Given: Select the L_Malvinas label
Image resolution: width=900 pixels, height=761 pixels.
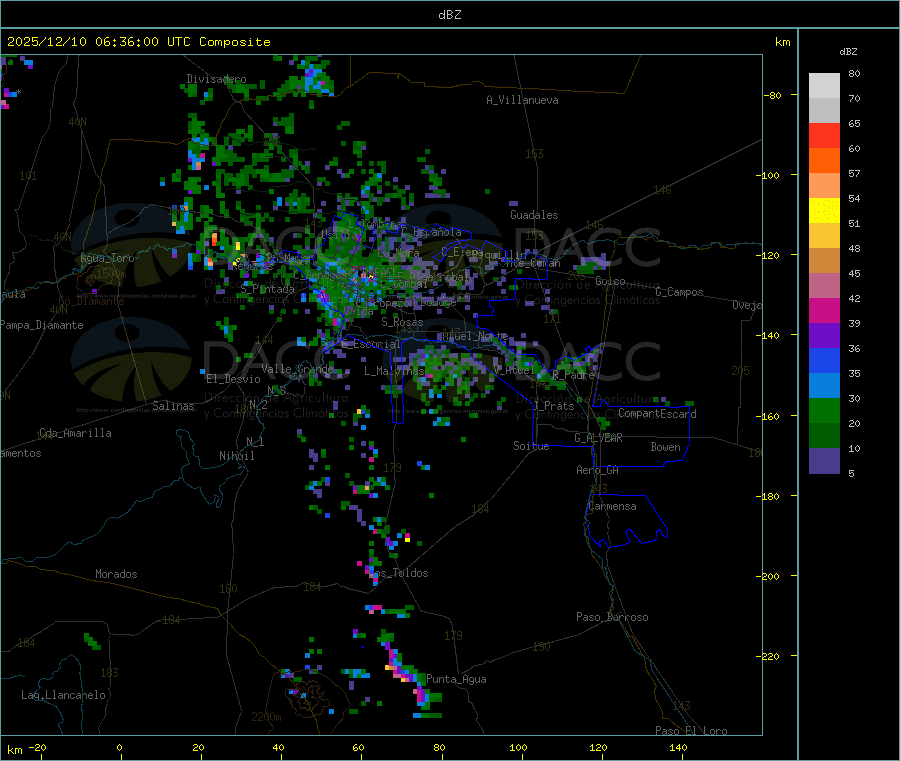Looking at the screenshot, I should tap(394, 371).
